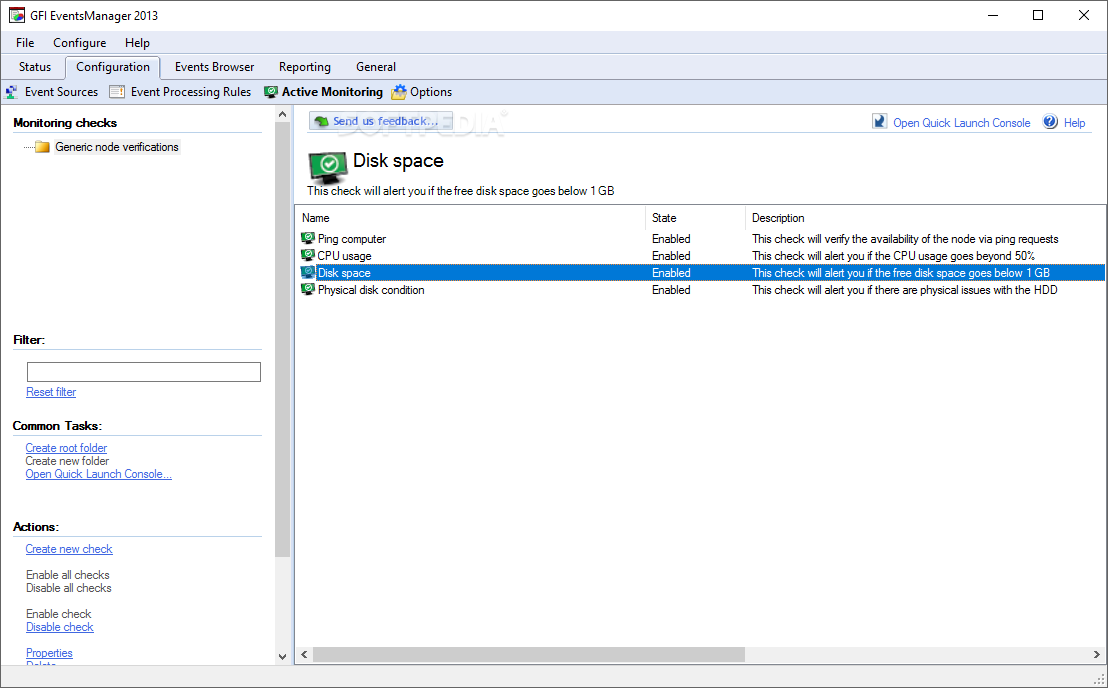The height and width of the screenshot is (688, 1108).
Task: Switch to the Events Browser tab
Action: click(215, 67)
